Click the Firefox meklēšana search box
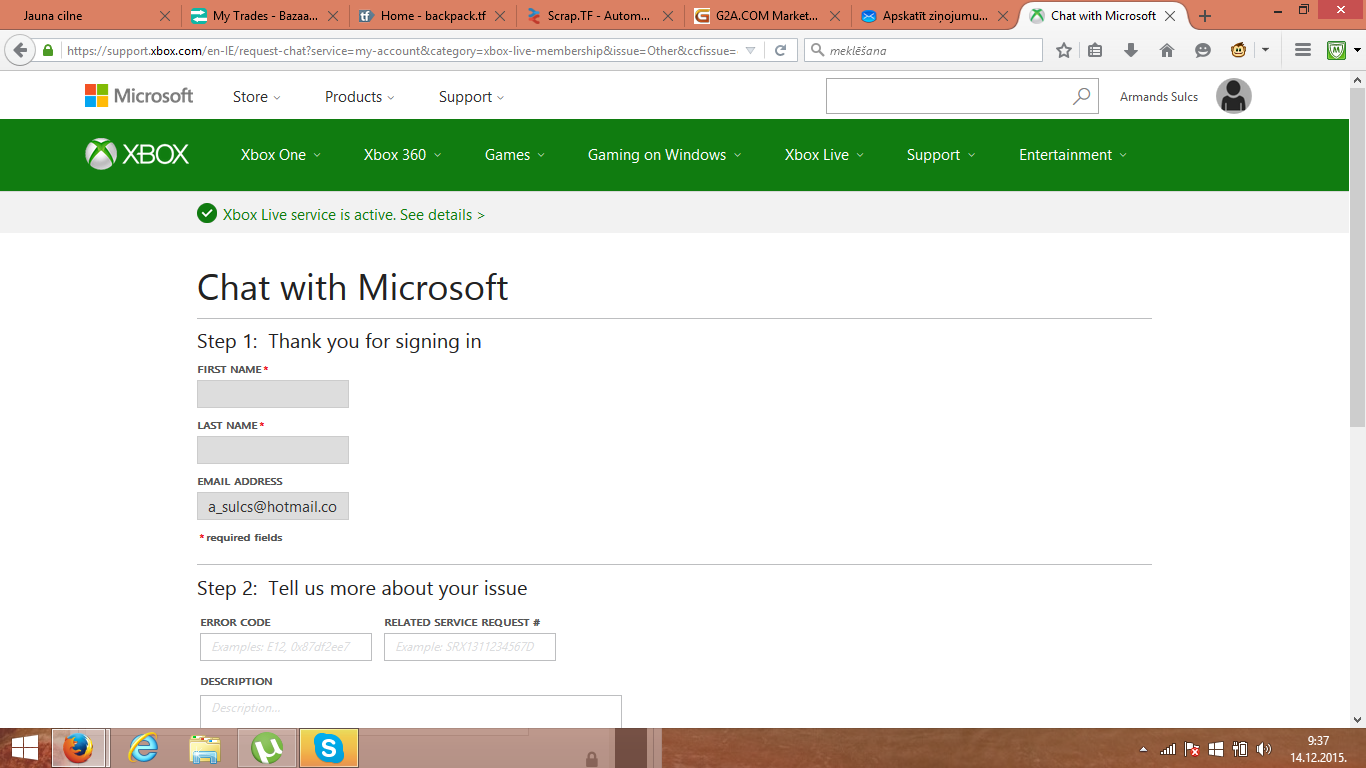Screen dimensions: 1366x768 (924, 50)
